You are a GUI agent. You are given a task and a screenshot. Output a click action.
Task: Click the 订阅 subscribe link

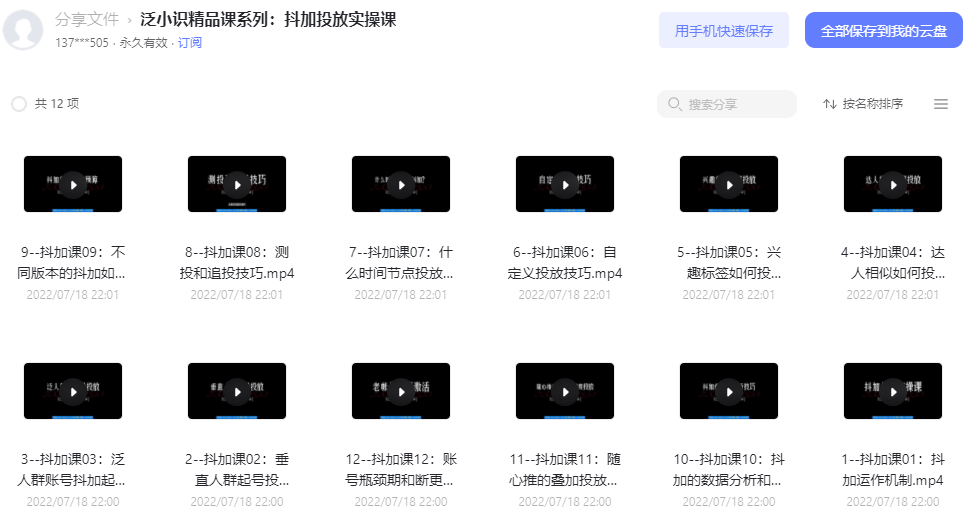(x=190, y=43)
